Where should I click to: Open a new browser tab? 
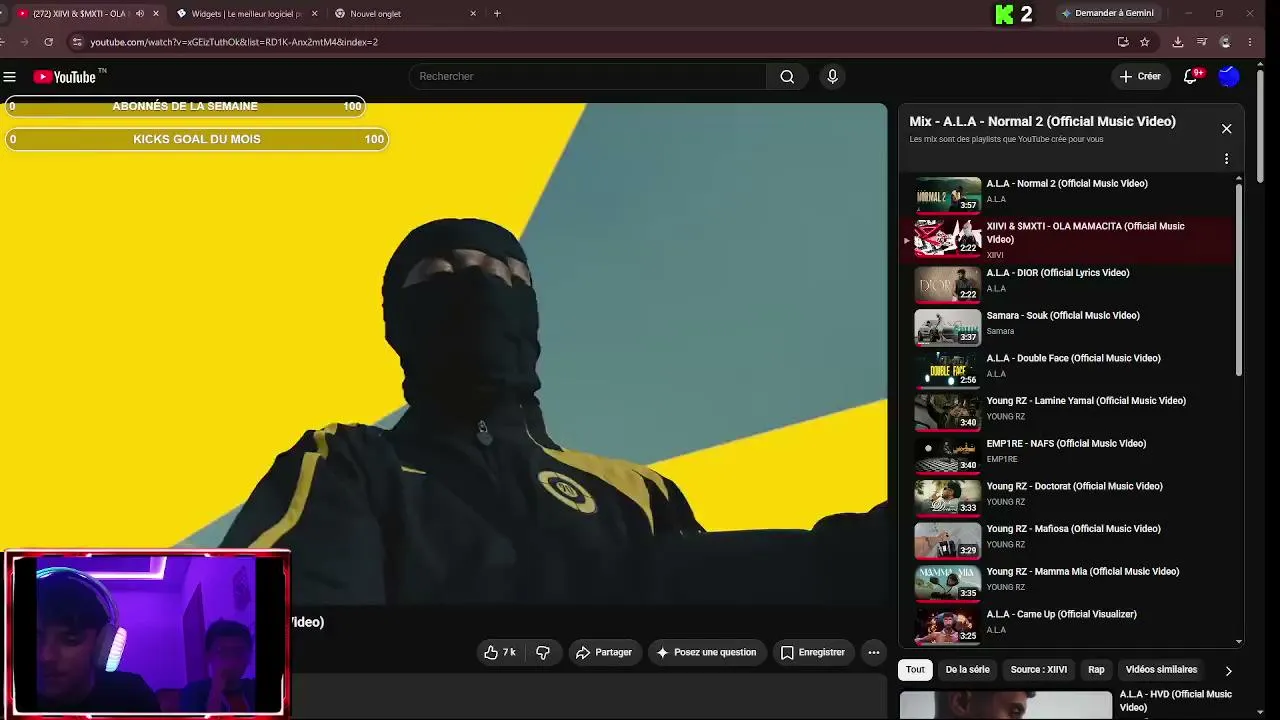click(x=497, y=14)
